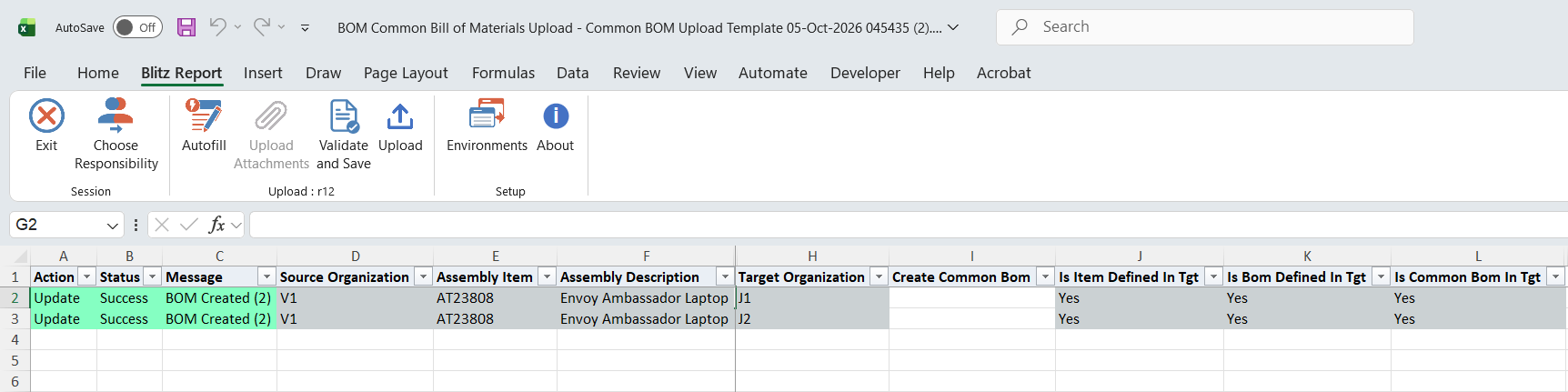Click cell J2 in Target Organization
1568x392 pixels.
(x=812, y=319)
